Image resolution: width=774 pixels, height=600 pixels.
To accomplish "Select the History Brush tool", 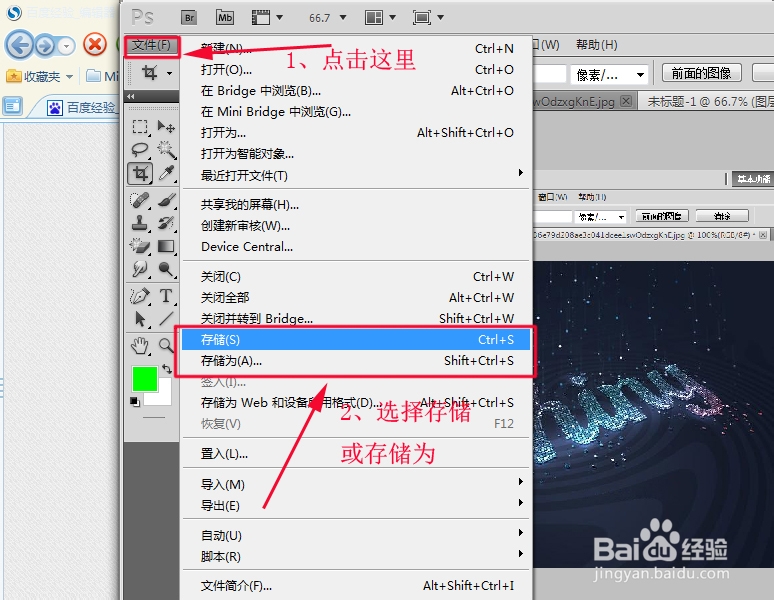I will pyautogui.click(x=166, y=223).
